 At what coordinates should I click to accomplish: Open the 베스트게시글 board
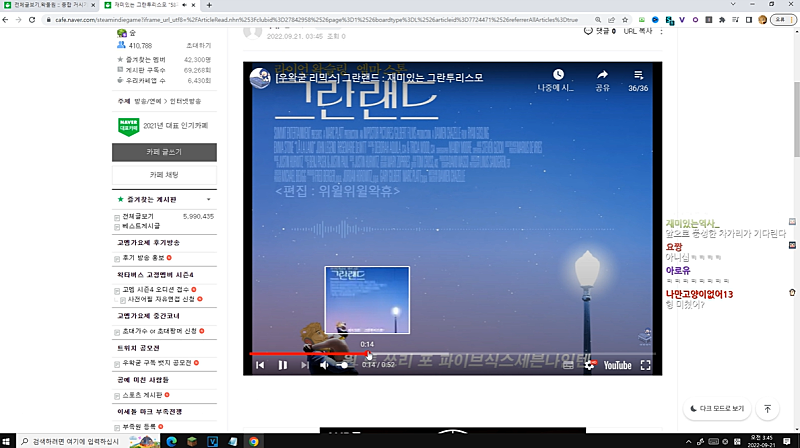141,227
